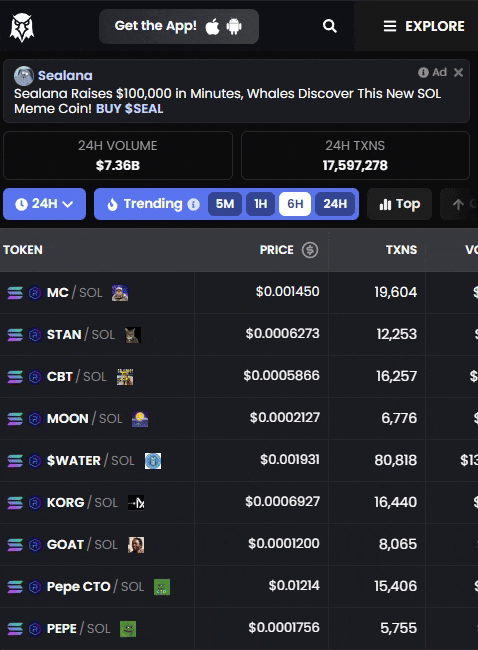The image size is (478, 650).
Task: Open the 24H period dropdown
Action: pos(44,204)
